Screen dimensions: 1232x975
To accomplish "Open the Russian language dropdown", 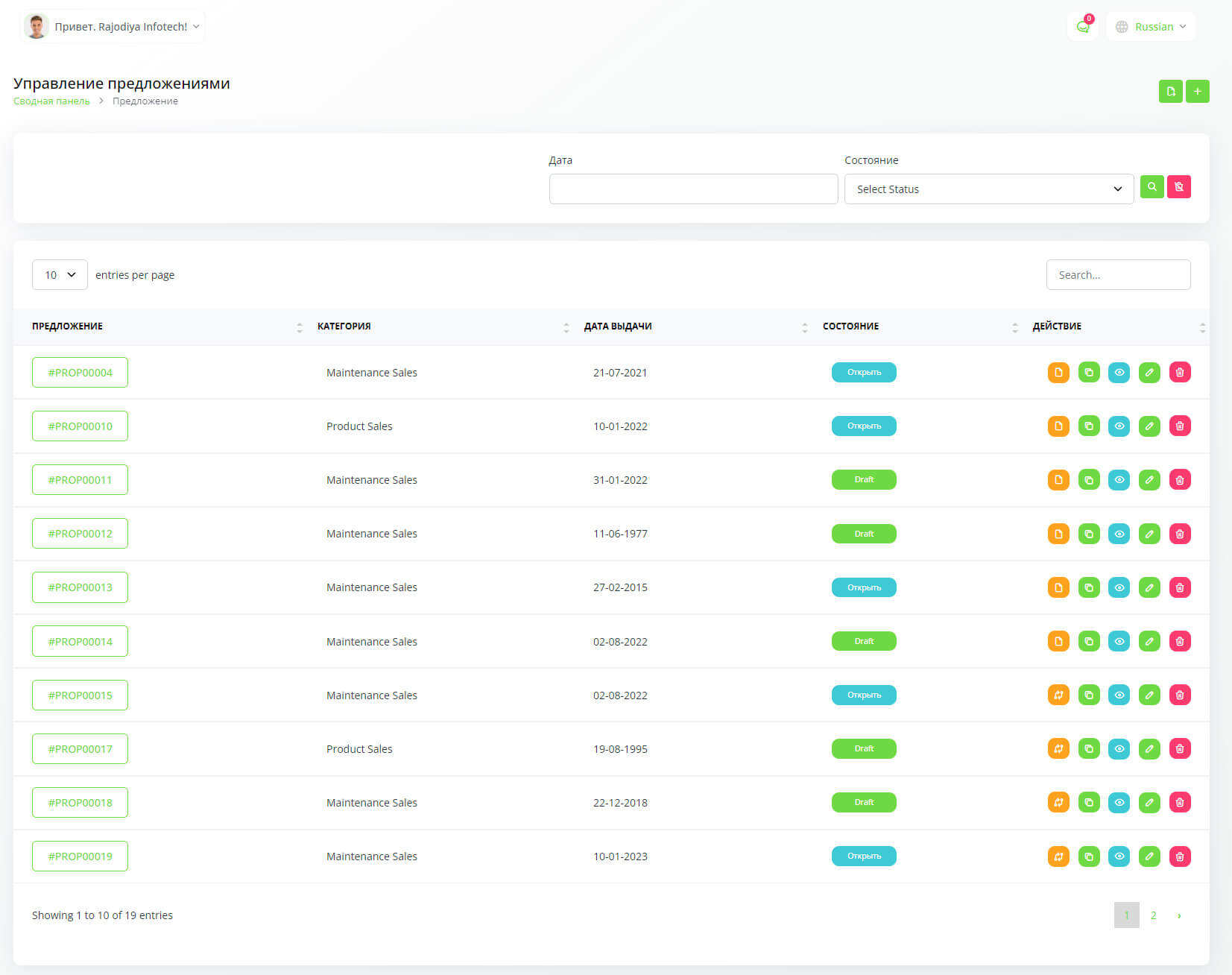I will click(1151, 27).
